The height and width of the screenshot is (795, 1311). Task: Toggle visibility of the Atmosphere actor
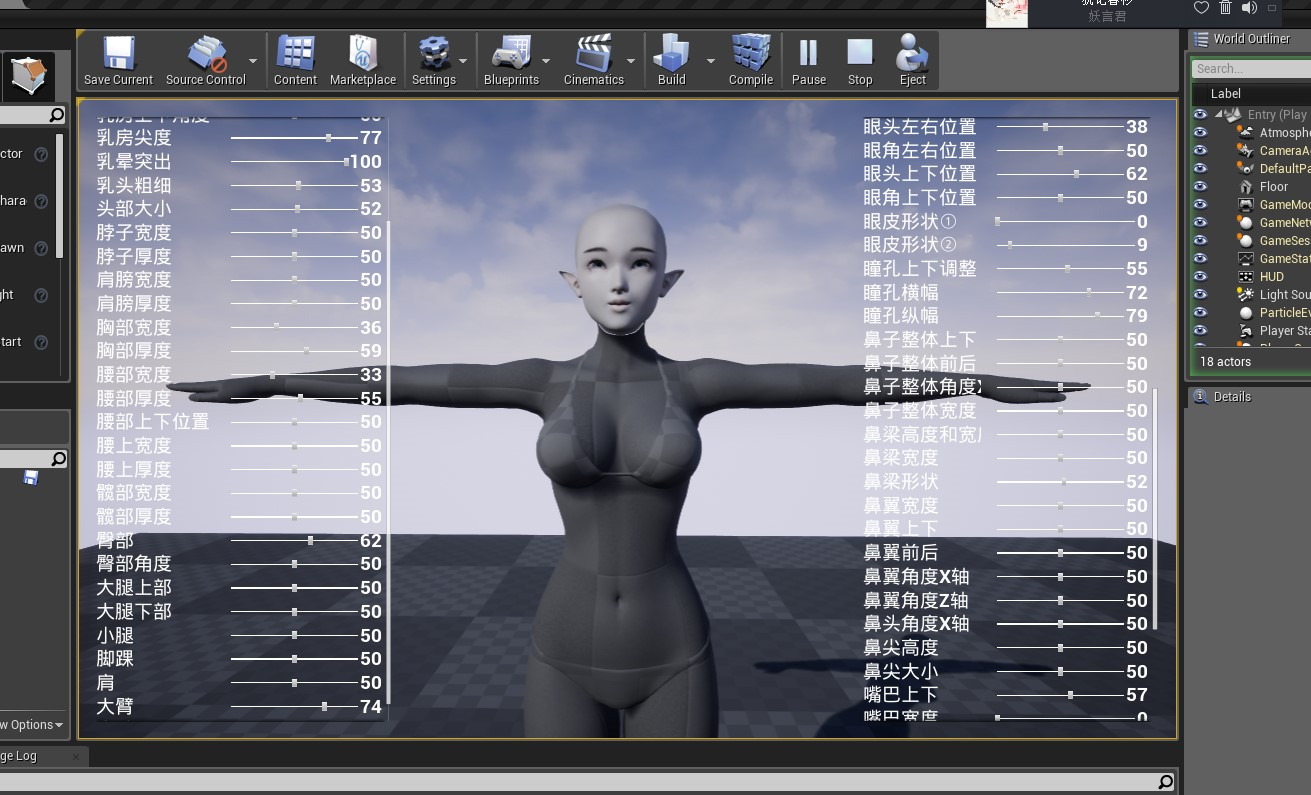point(1200,133)
